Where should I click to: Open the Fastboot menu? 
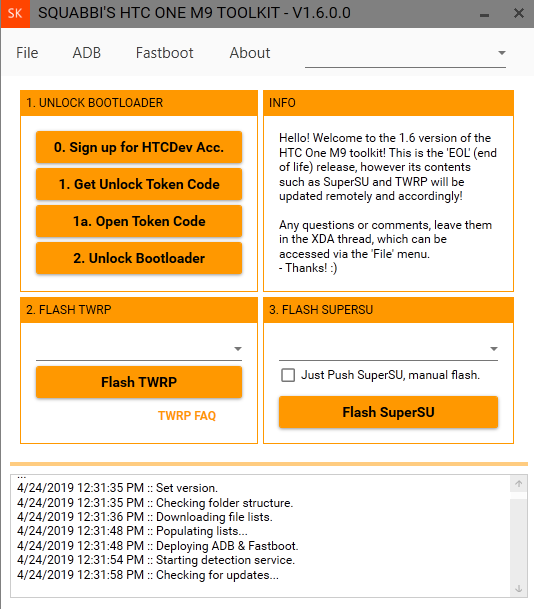[x=164, y=53]
